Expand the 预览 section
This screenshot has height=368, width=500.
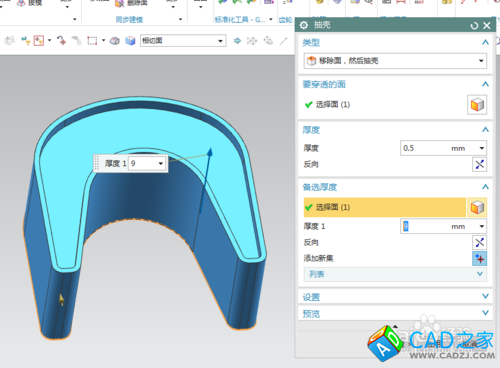point(395,313)
